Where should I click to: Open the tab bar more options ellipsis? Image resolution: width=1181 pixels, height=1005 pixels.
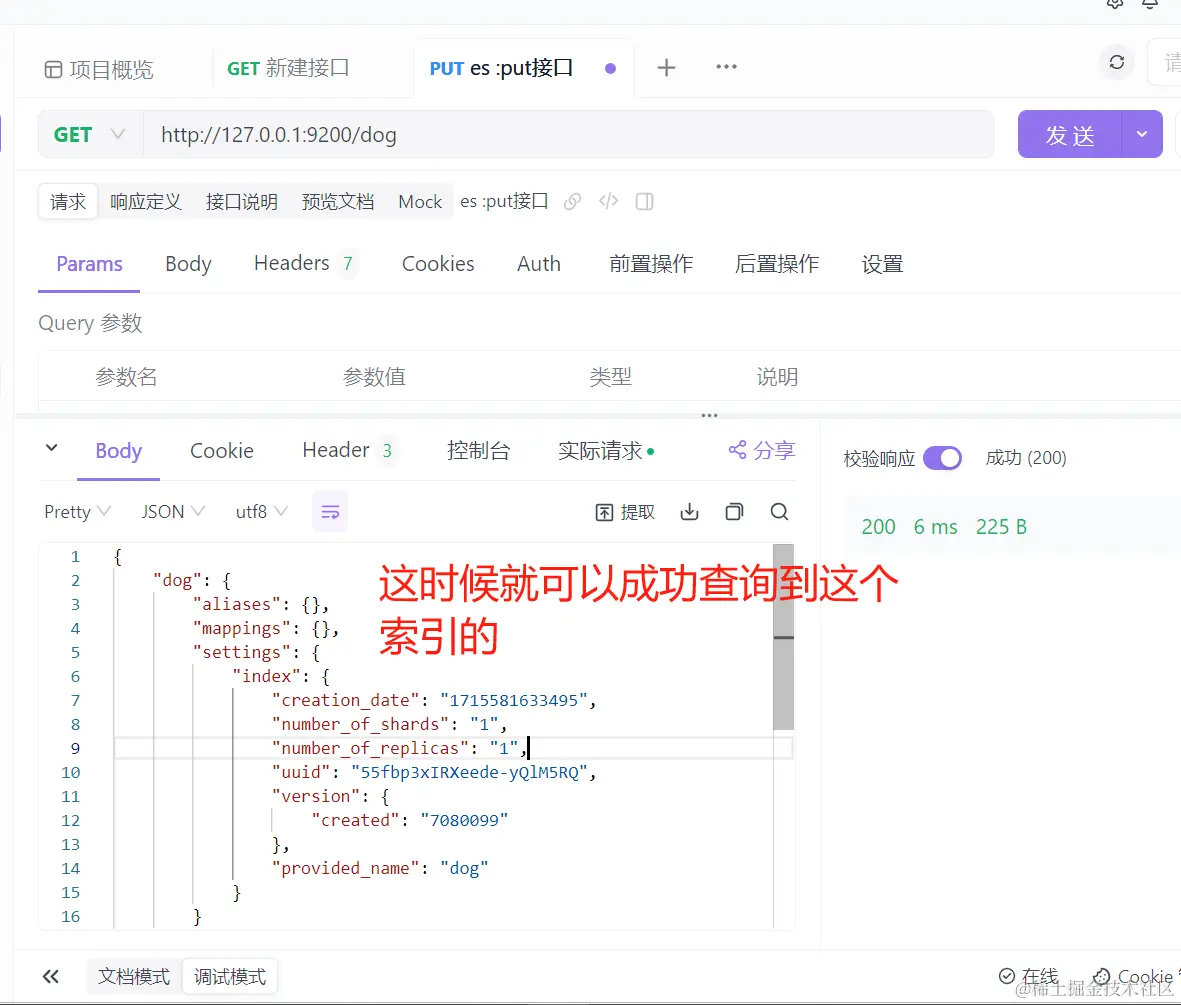pos(726,67)
